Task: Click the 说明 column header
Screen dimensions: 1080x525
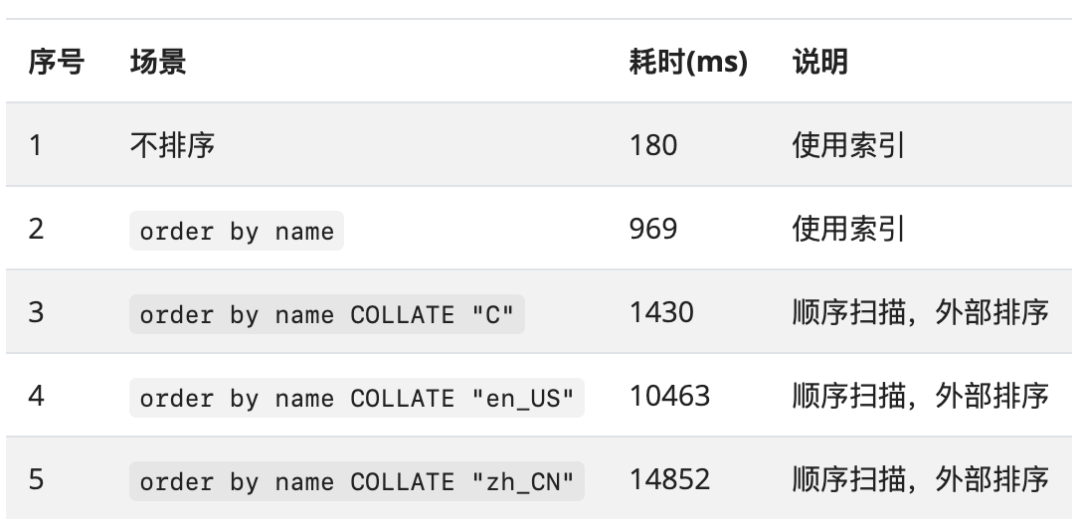Action: (x=820, y=62)
